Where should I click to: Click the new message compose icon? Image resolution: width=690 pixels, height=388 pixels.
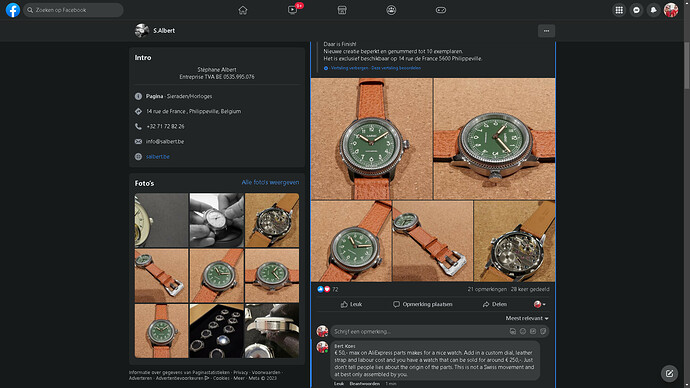click(x=669, y=373)
